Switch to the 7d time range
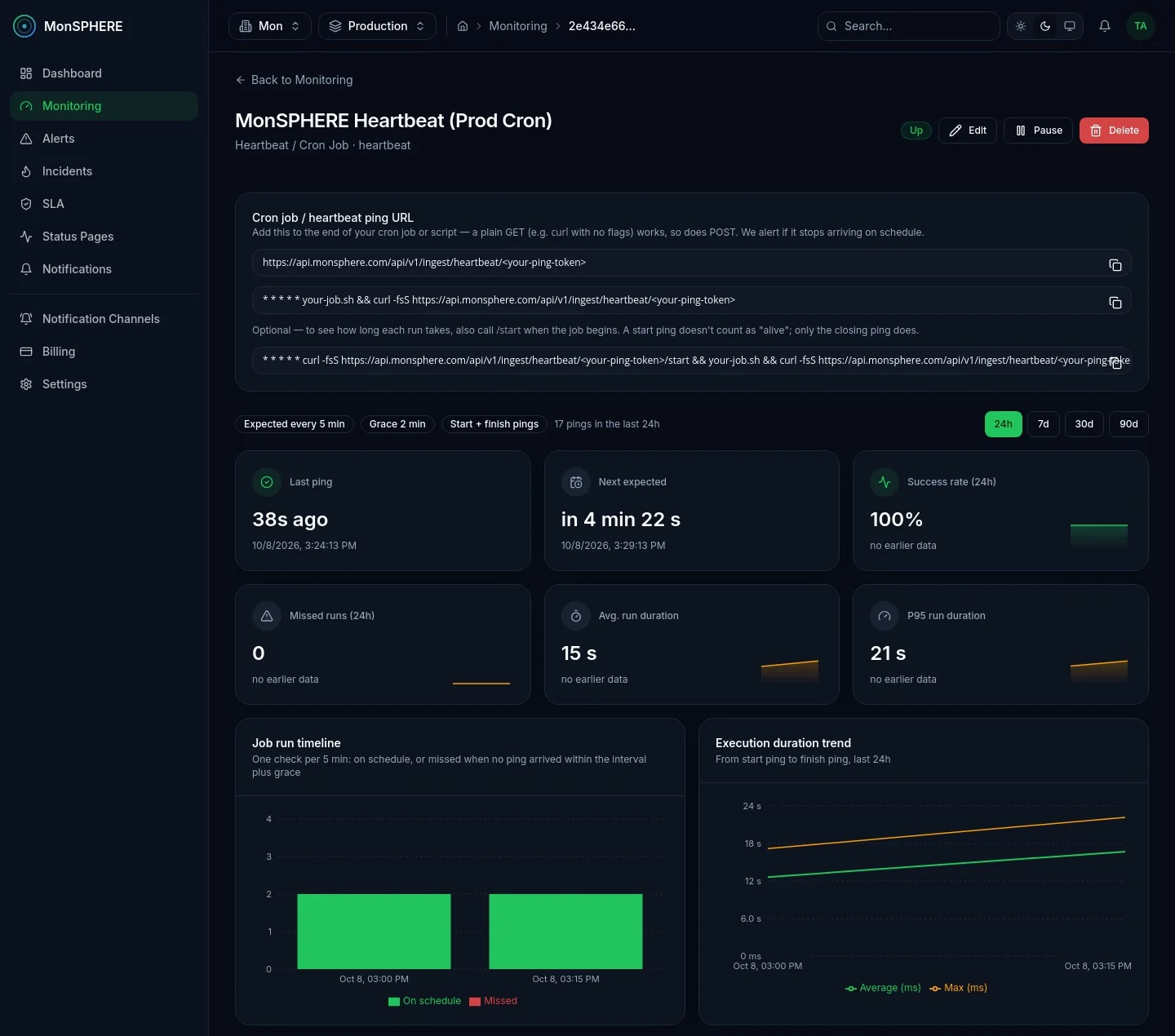This screenshot has height=1036, width=1175. [1044, 424]
